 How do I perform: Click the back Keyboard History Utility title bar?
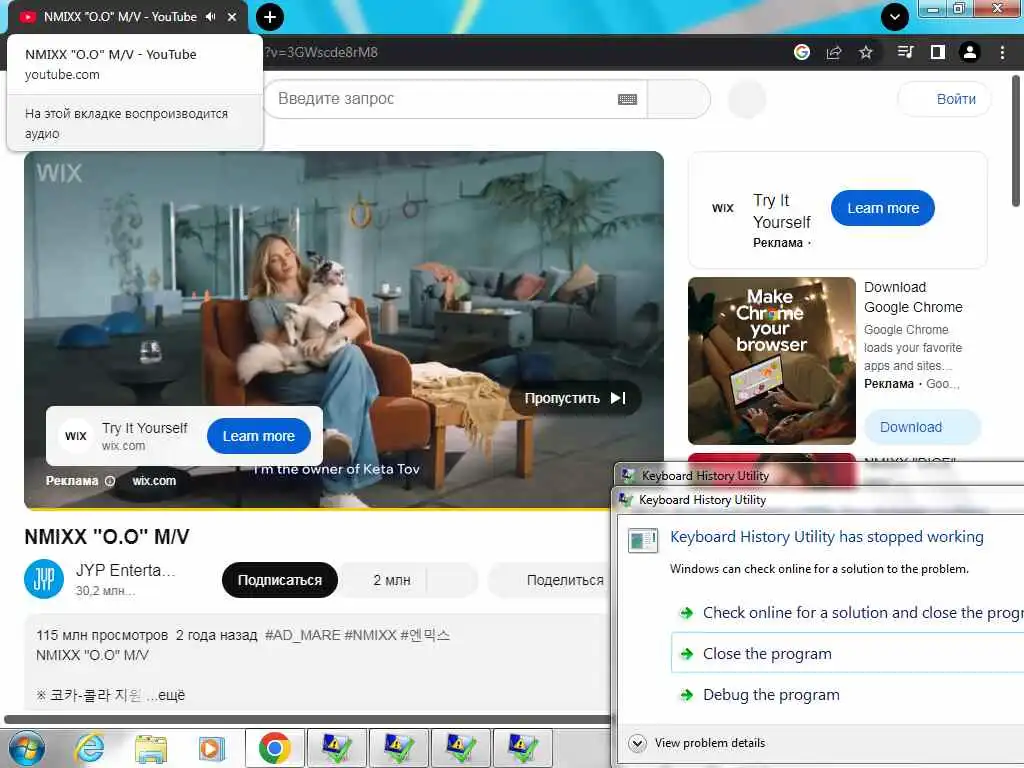tap(820, 475)
